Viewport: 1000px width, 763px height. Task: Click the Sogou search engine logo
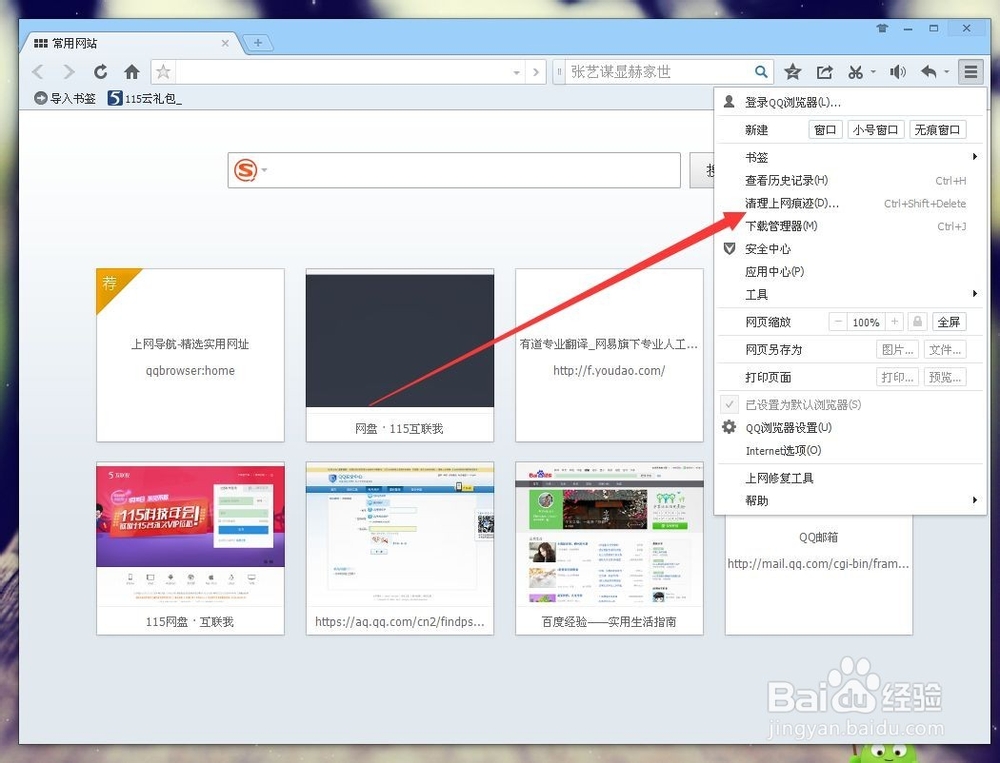pos(246,170)
